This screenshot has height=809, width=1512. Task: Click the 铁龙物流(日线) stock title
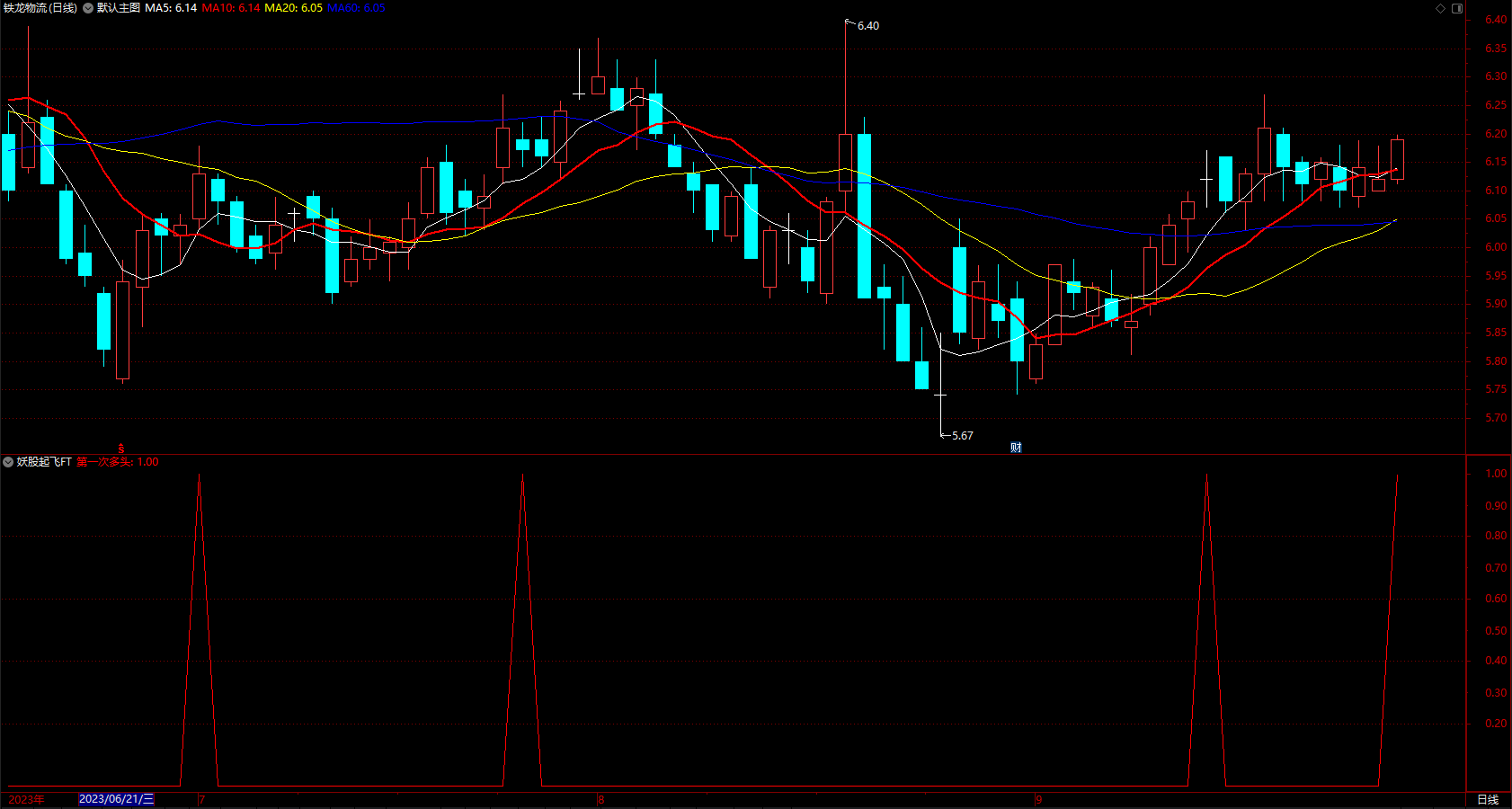pyautogui.click(x=40, y=8)
